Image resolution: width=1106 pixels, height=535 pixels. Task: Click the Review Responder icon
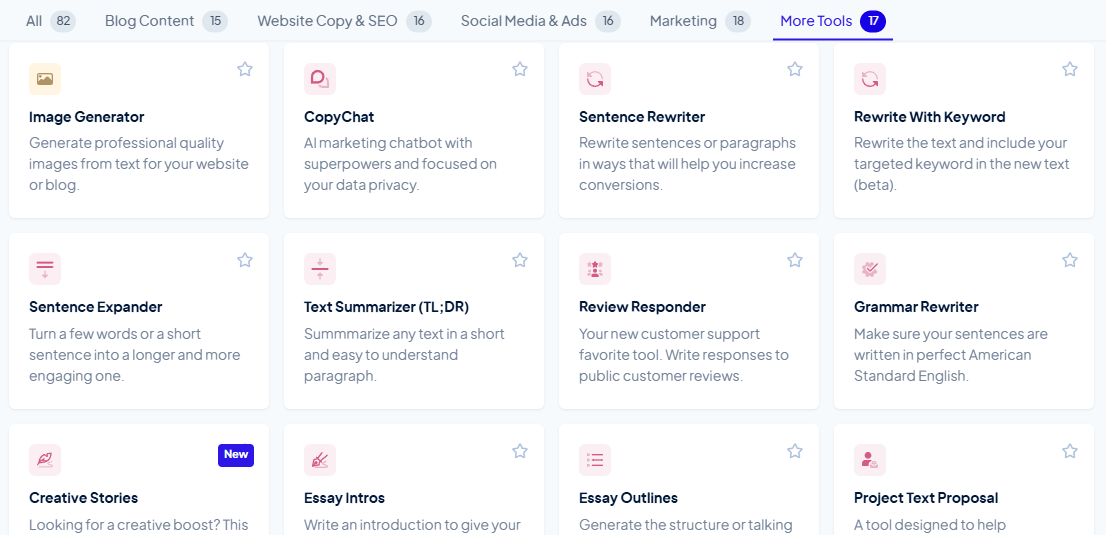595,269
